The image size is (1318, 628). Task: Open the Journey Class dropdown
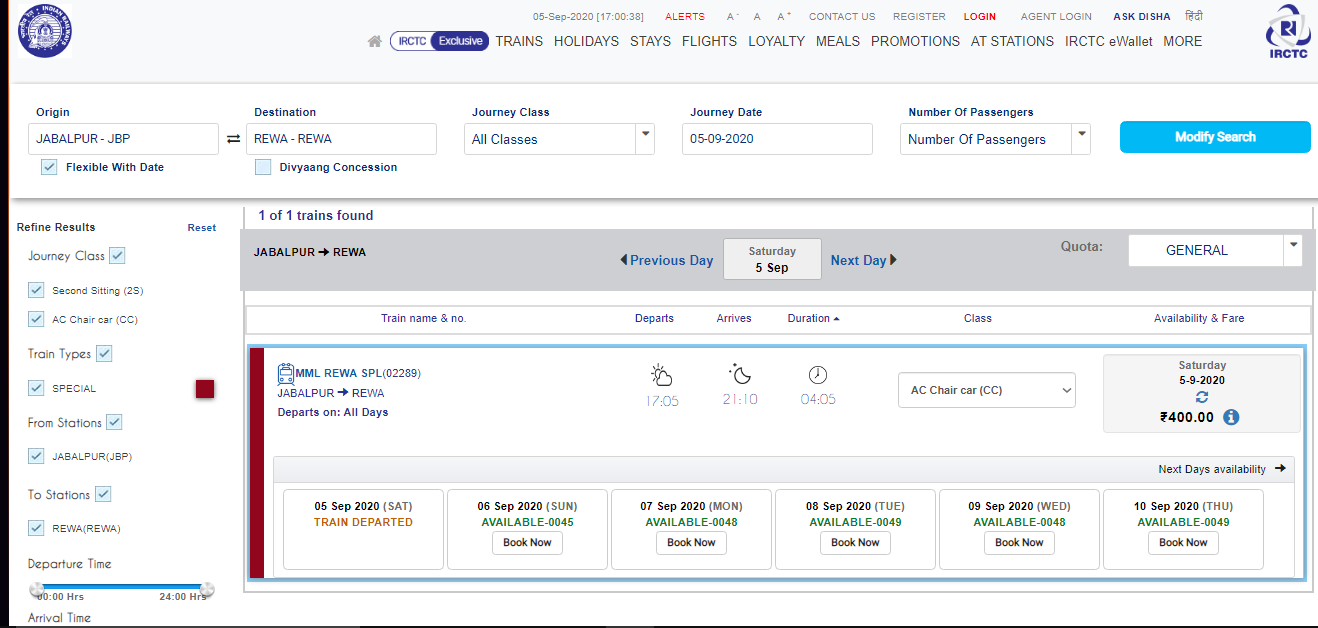pos(559,139)
